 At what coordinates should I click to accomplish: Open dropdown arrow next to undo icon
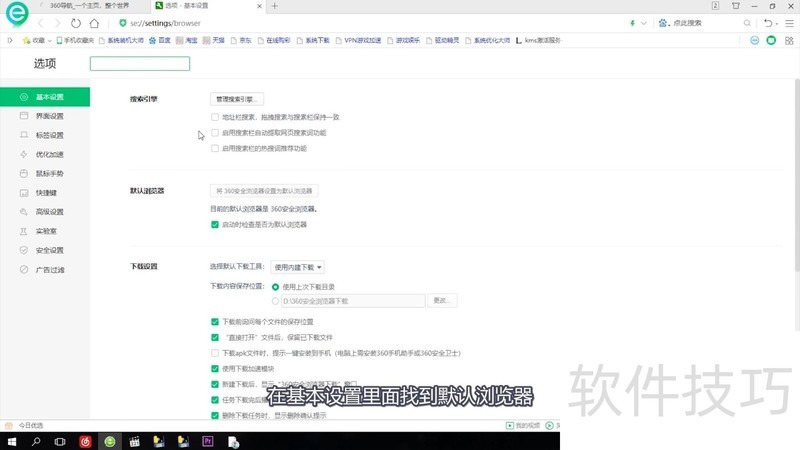coord(777,24)
